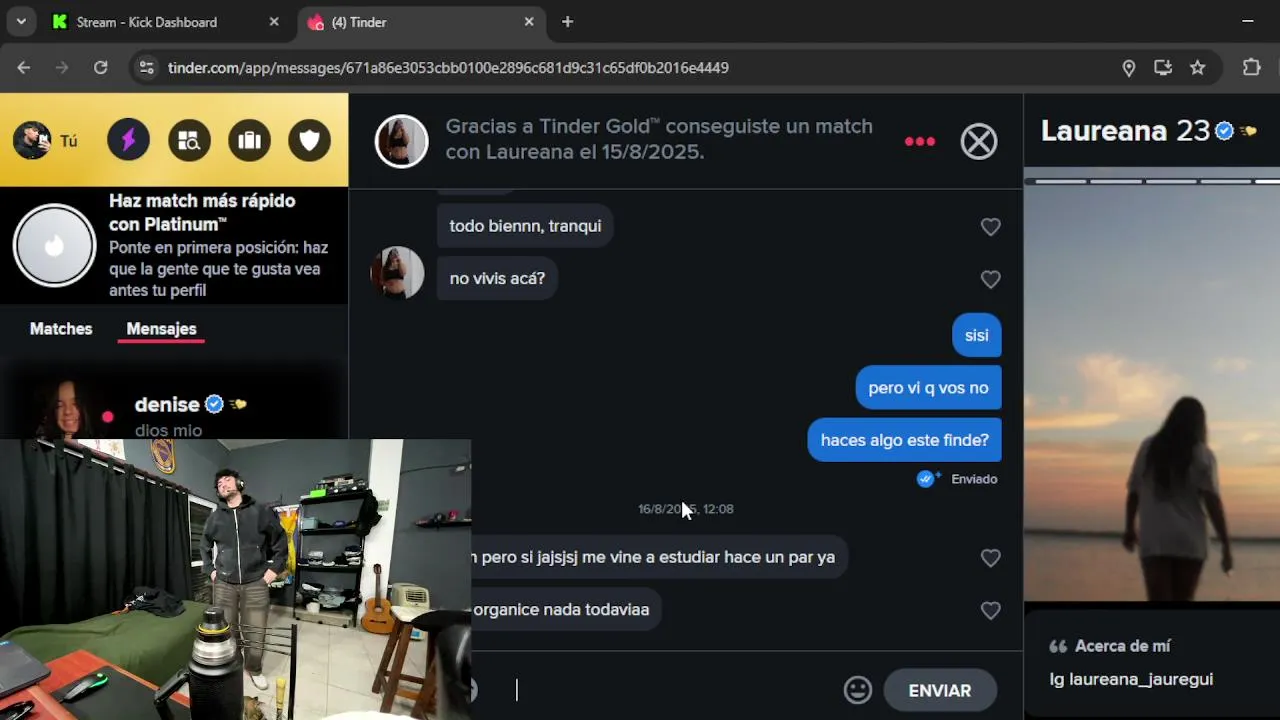Open the shield safety center icon
The height and width of the screenshot is (720, 1280).
pos(310,140)
